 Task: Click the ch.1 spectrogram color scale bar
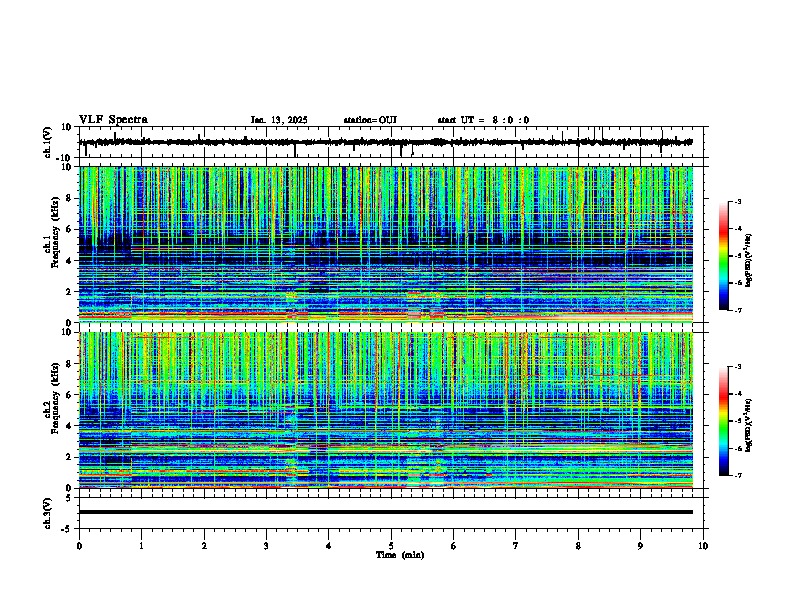pos(724,256)
